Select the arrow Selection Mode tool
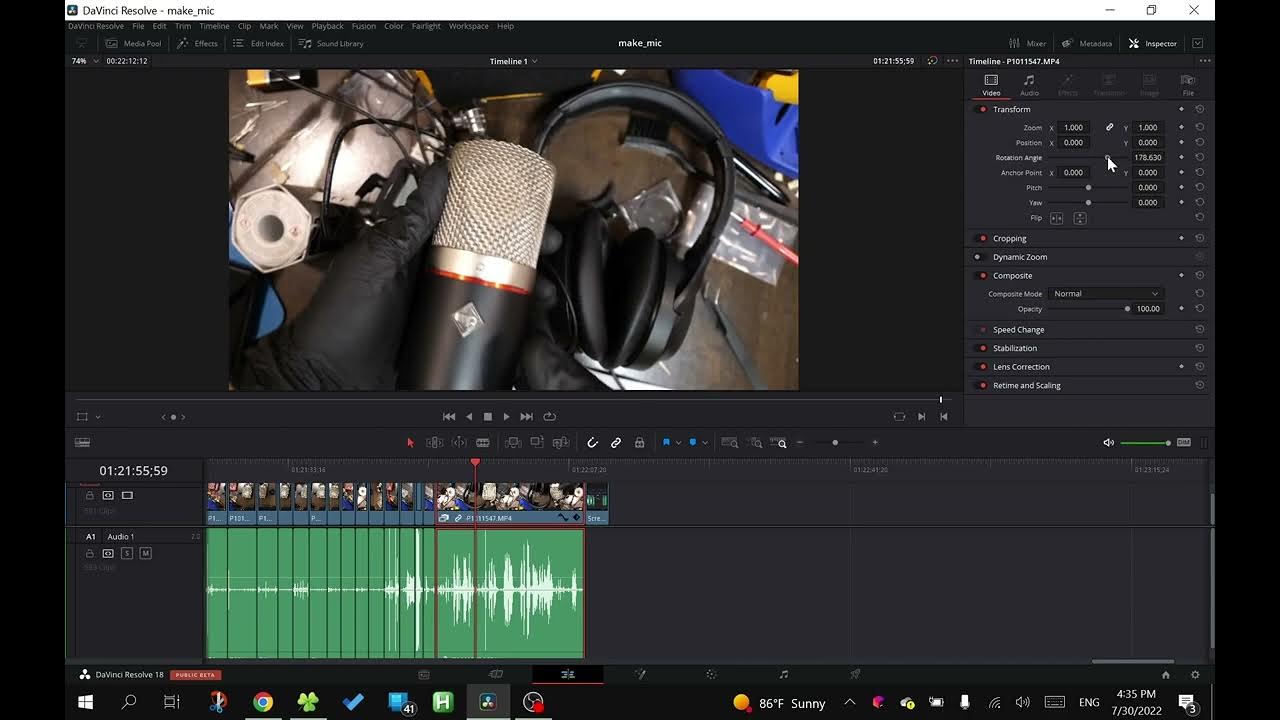 [x=410, y=442]
